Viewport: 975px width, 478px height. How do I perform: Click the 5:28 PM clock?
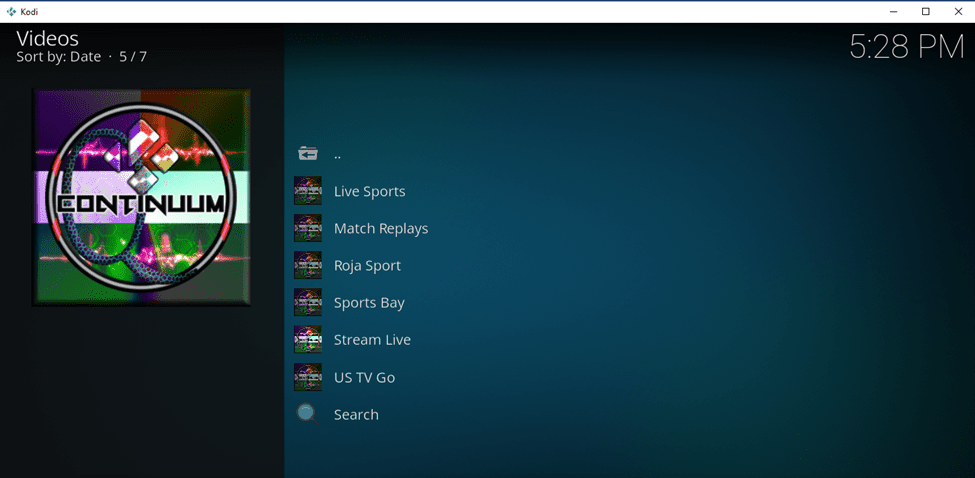[x=907, y=47]
